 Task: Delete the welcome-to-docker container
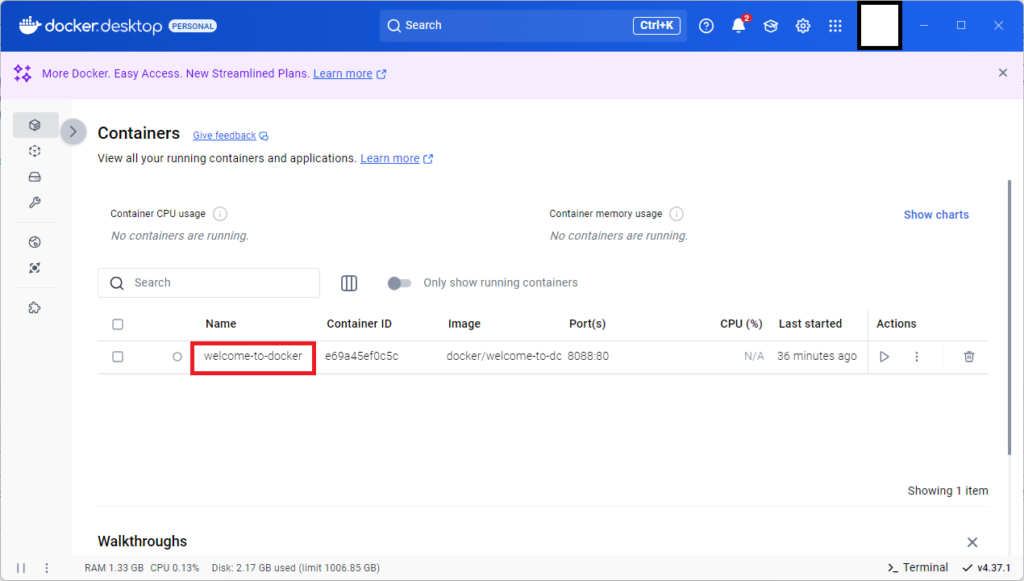tap(969, 356)
